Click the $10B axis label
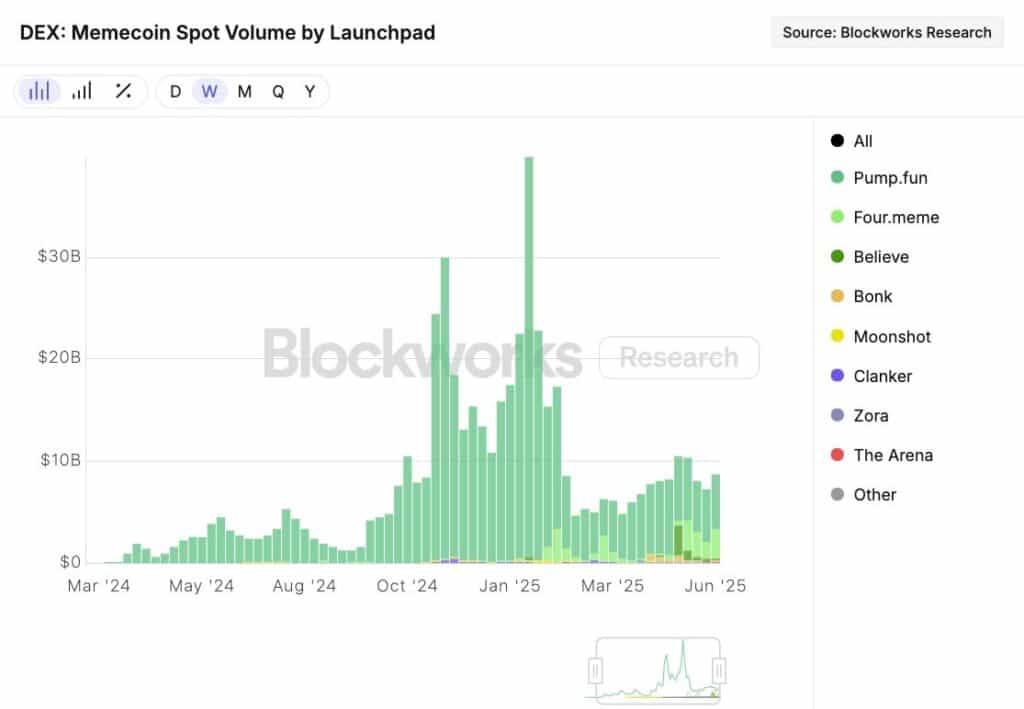 pyautogui.click(x=61, y=460)
